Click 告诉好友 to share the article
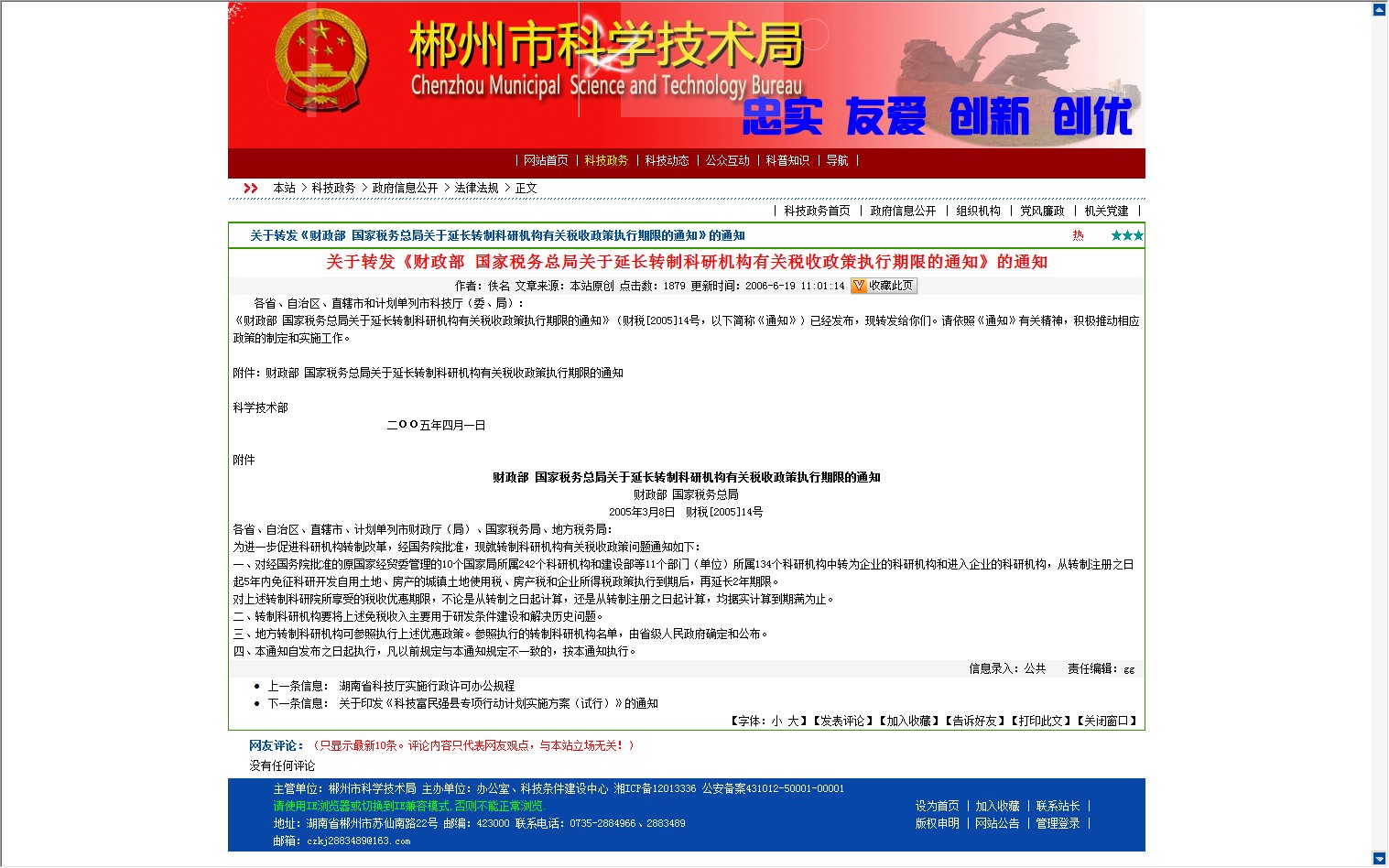The height and width of the screenshot is (868, 1389). [x=974, y=721]
